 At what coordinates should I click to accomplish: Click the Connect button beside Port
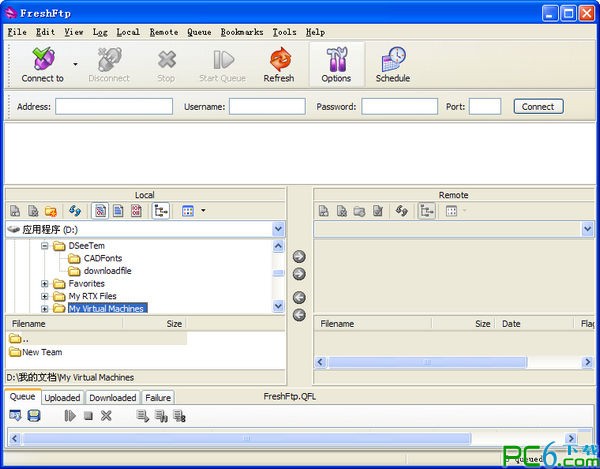pyautogui.click(x=538, y=106)
